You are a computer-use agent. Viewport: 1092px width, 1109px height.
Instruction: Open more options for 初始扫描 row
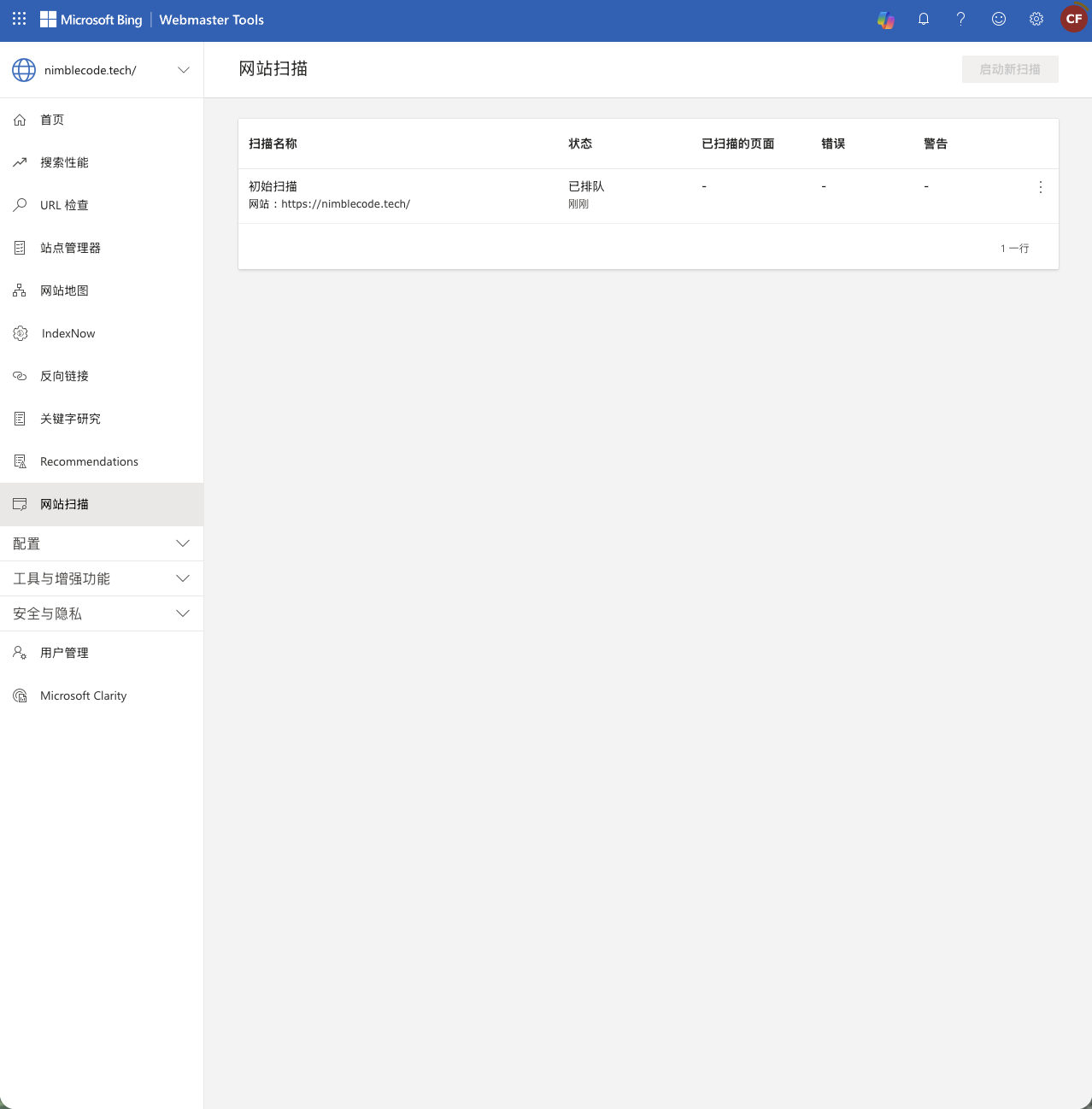[1040, 187]
